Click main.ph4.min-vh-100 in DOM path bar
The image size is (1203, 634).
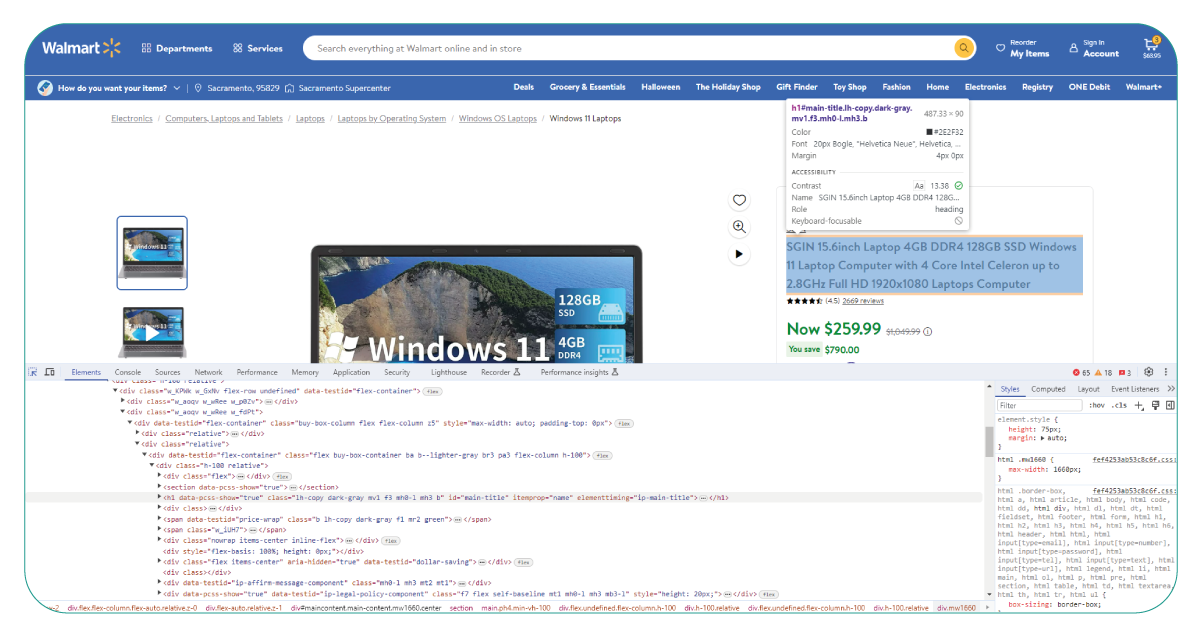pos(516,607)
